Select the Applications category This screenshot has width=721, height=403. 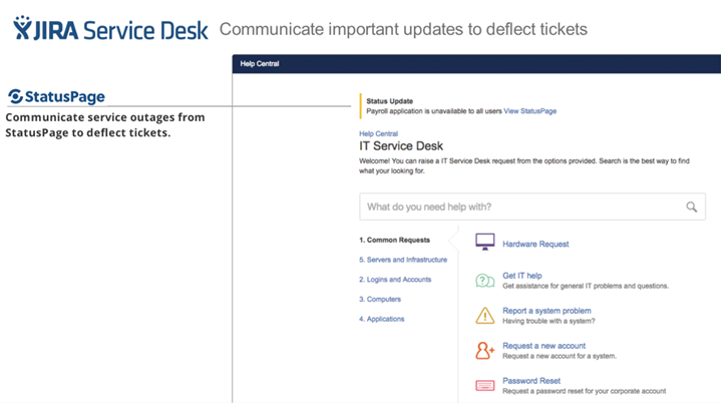tap(382, 319)
